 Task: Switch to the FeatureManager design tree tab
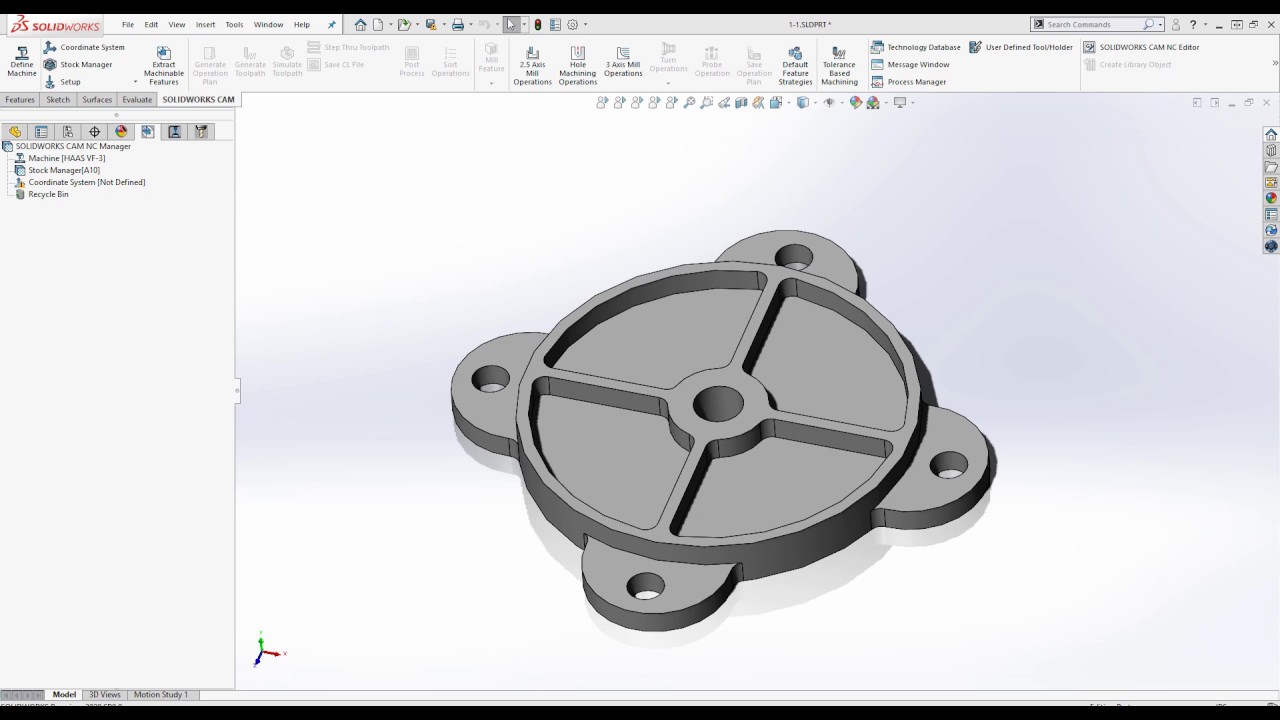coord(15,131)
